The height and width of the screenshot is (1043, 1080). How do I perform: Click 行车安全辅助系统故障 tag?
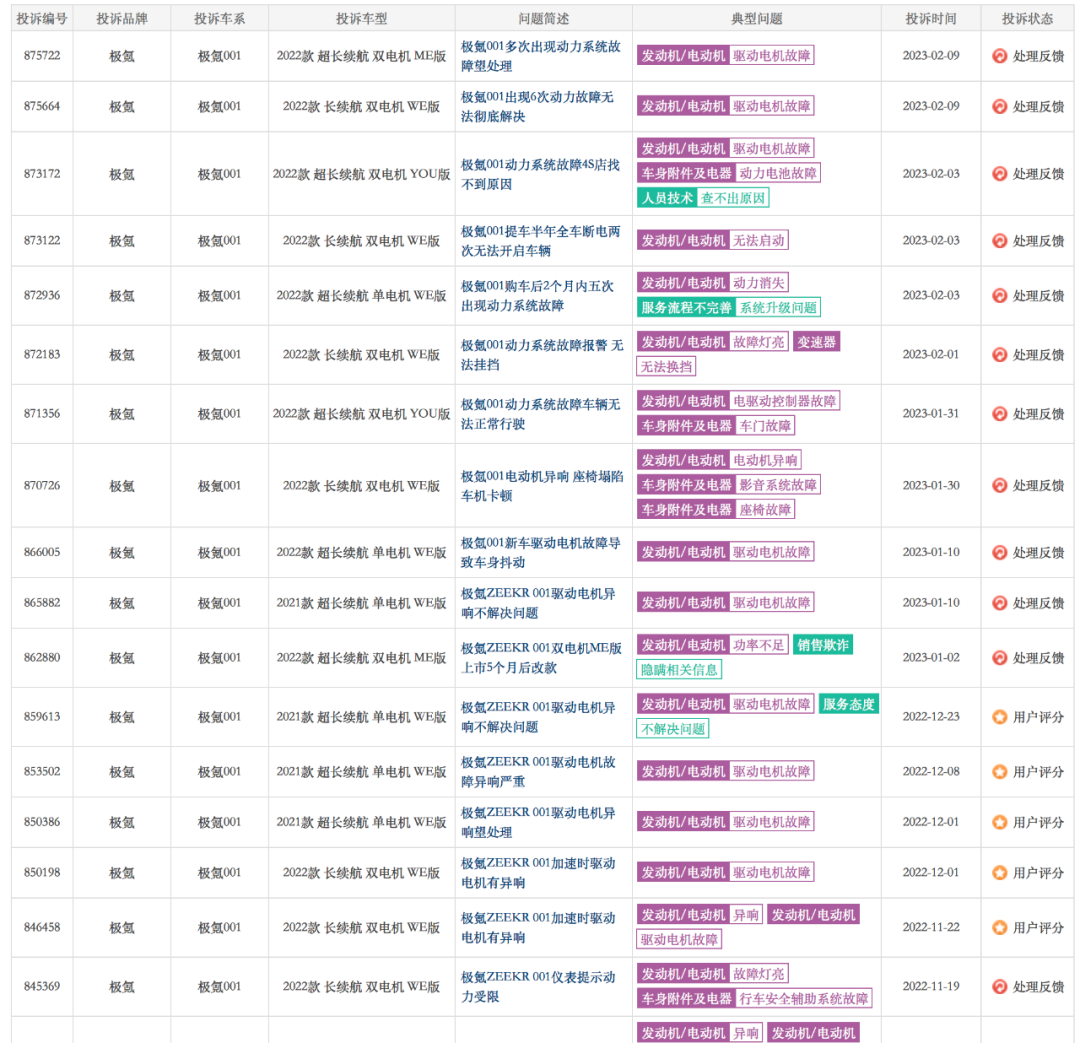804,998
